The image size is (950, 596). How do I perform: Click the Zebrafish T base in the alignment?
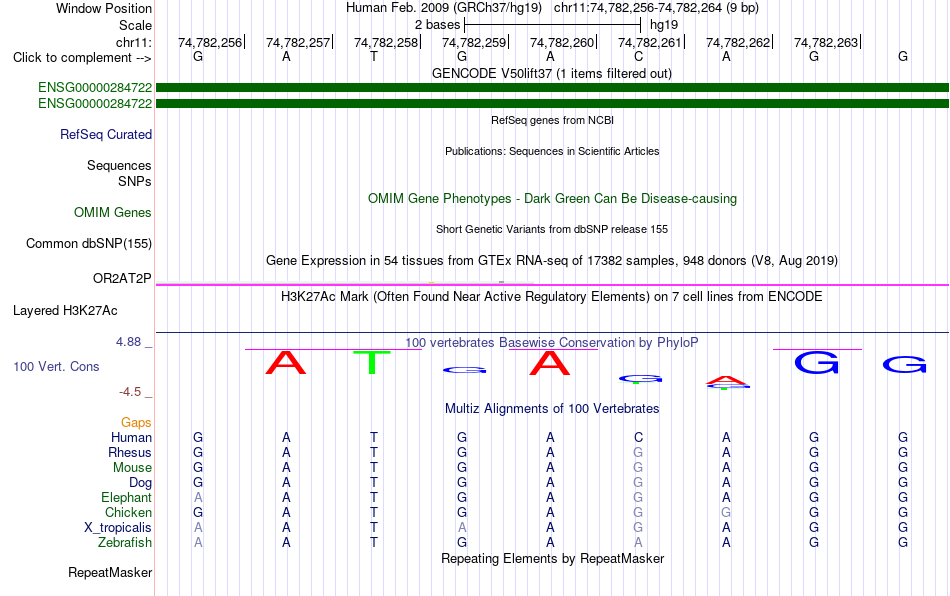coord(374,542)
